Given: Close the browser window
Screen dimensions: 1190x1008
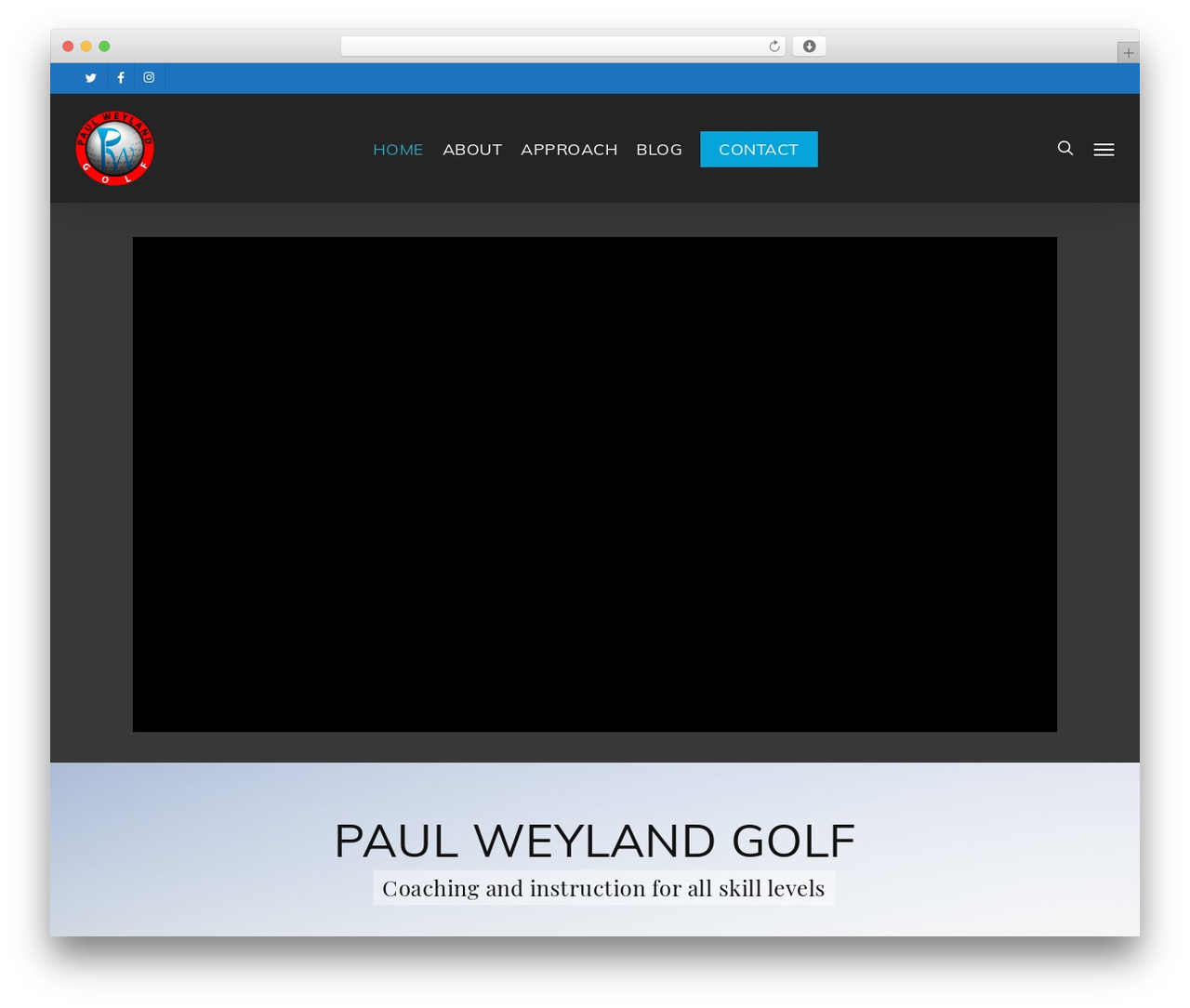Looking at the screenshot, I should (x=68, y=46).
